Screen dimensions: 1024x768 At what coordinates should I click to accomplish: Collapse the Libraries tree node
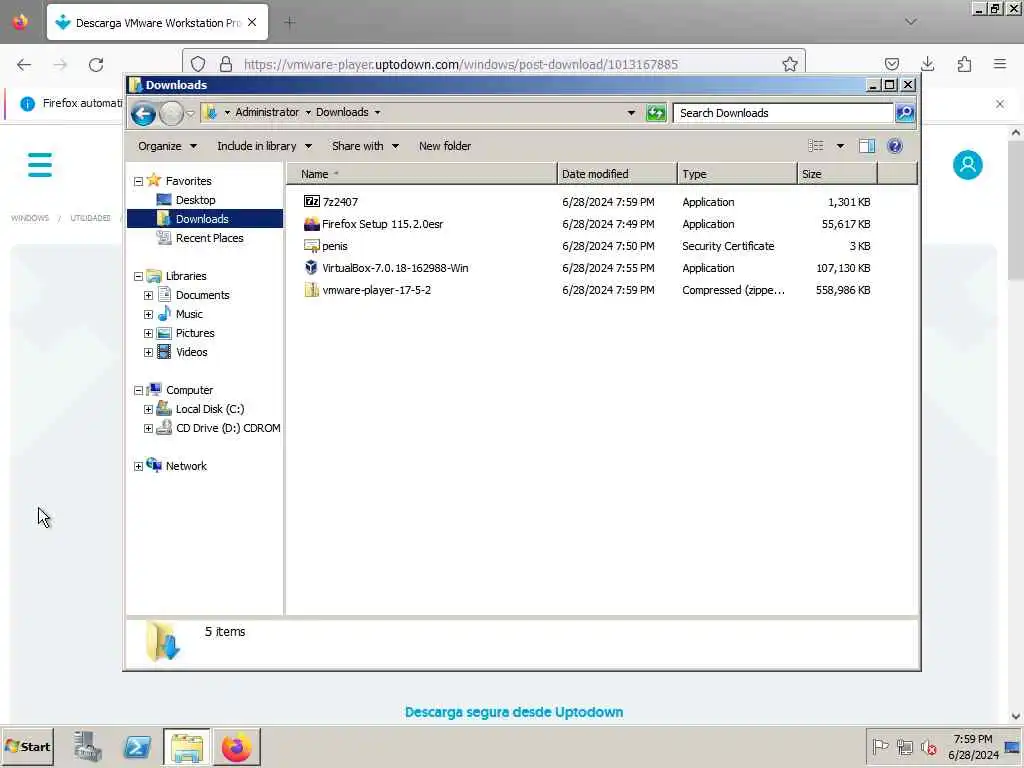click(138, 276)
